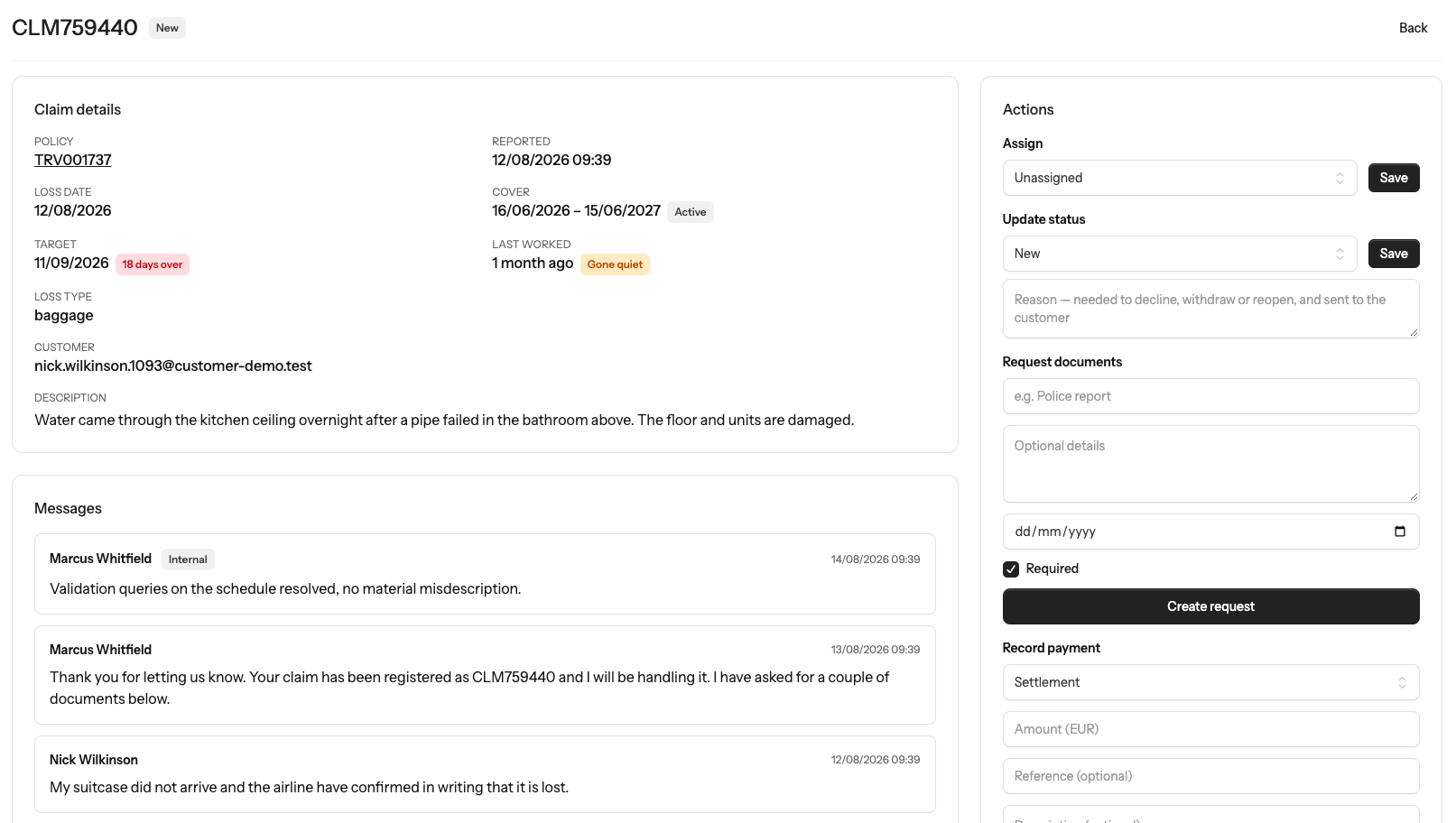Click the 'Gone quiet' badge

click(x=615, y=264)
